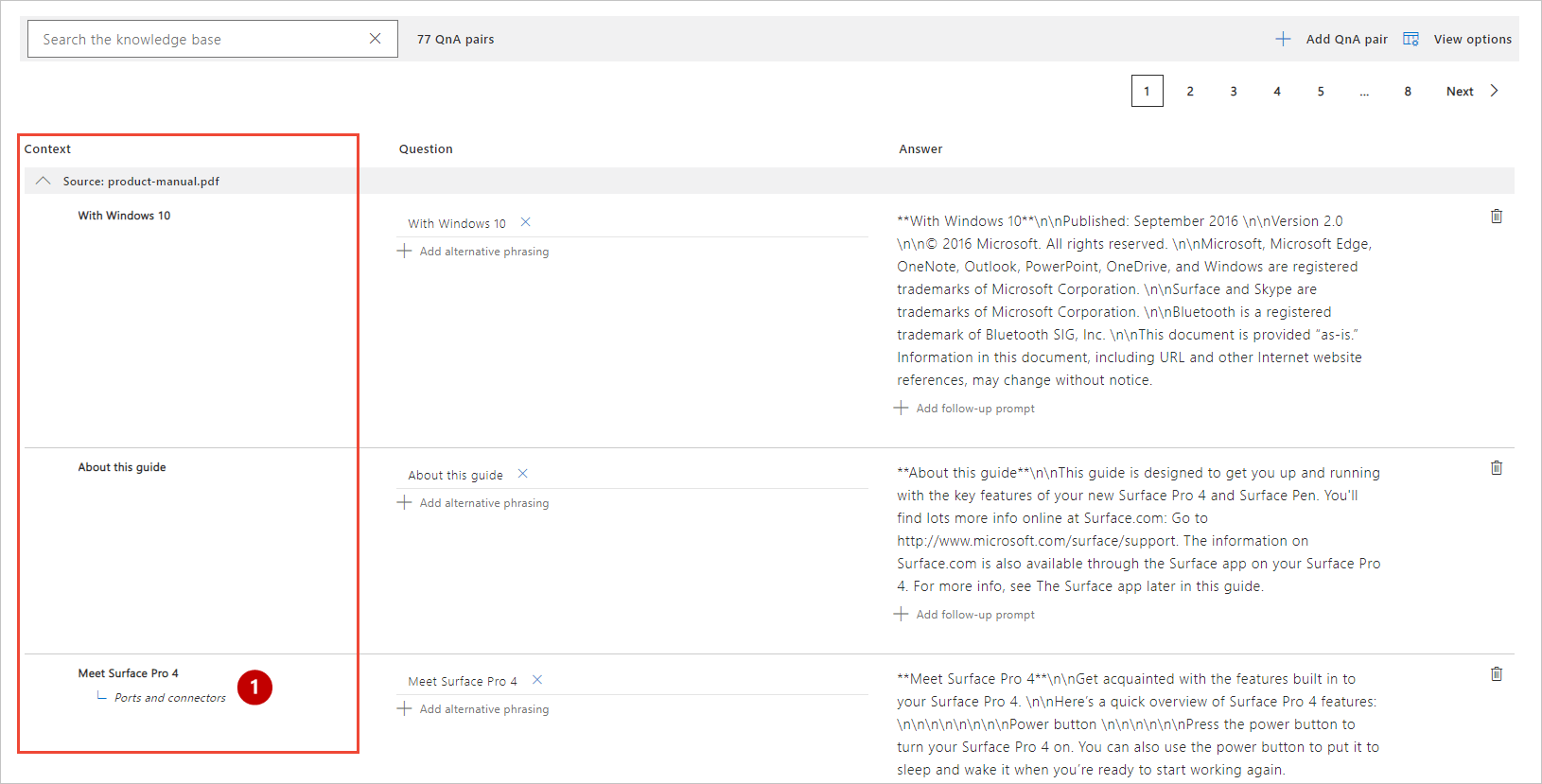This screenshot has width=1542, height=784.
Task: Go to page 8
Action: 1408,91
